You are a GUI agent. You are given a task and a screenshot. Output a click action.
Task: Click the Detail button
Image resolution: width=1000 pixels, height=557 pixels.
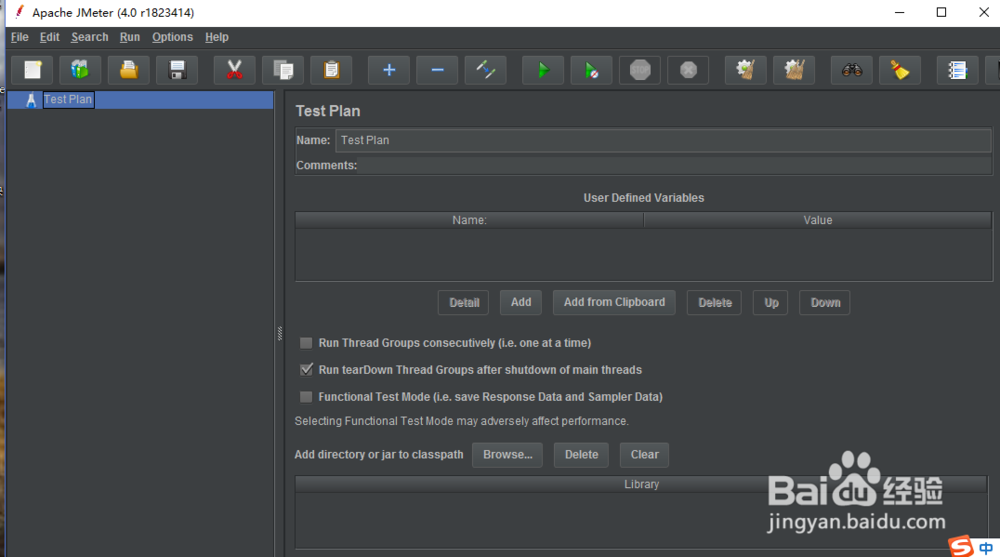click(464, 302)
